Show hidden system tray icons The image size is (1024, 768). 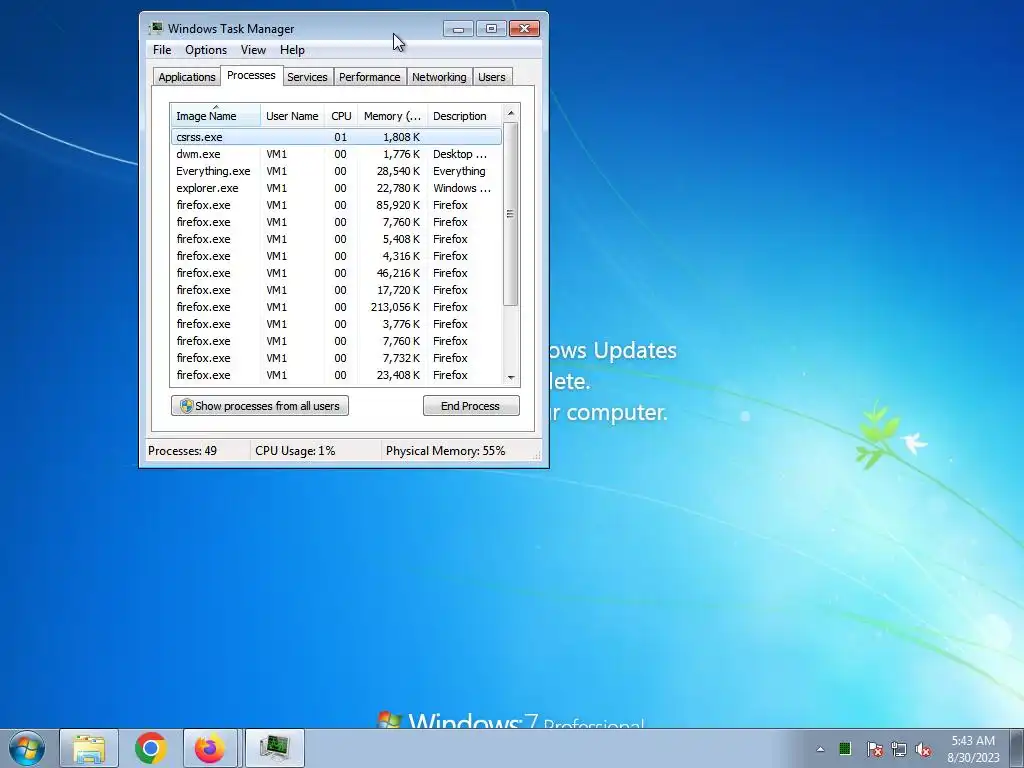click(820, 749)
